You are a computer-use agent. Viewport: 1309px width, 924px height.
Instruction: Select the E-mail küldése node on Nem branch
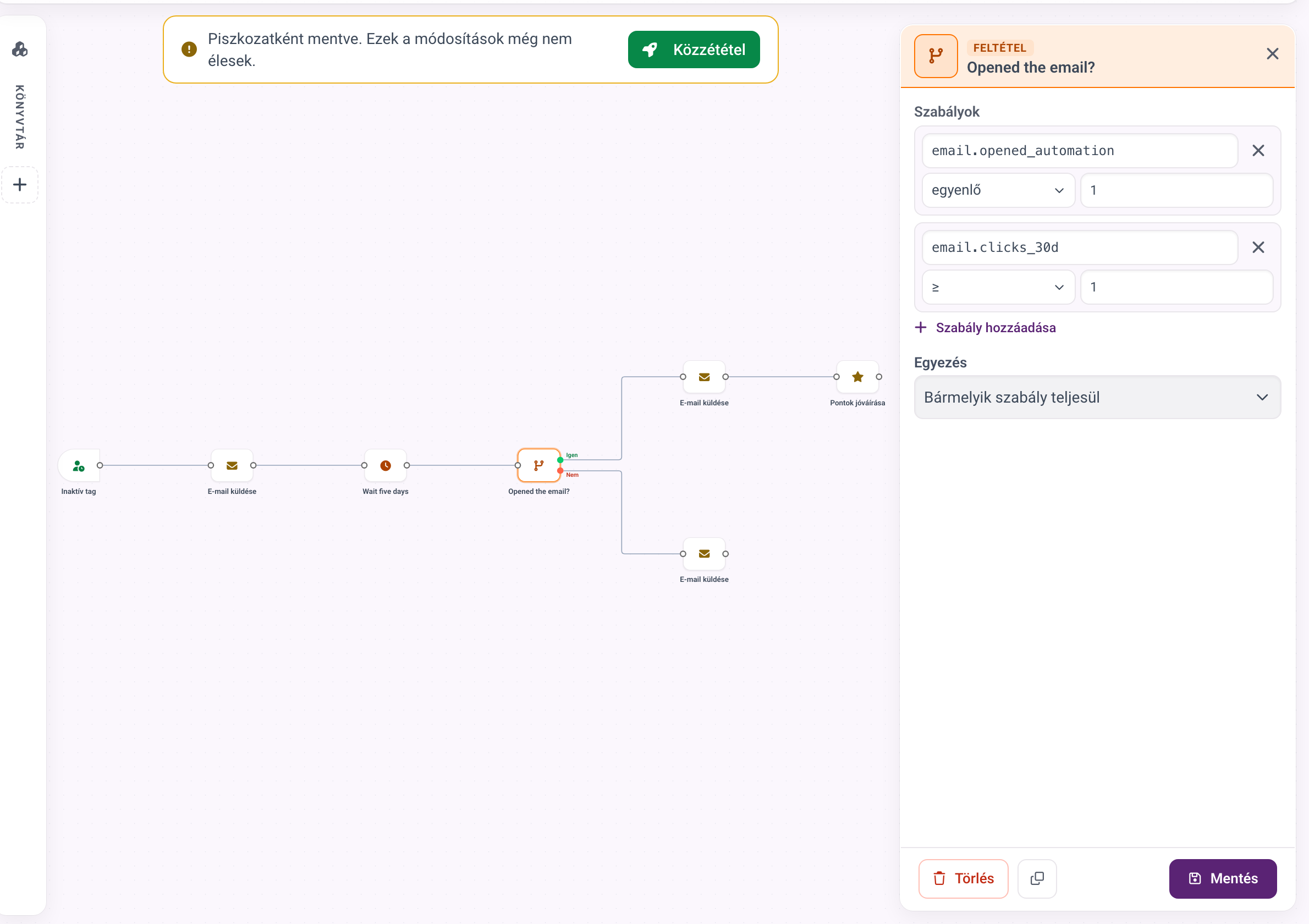[x=704, y=553]
